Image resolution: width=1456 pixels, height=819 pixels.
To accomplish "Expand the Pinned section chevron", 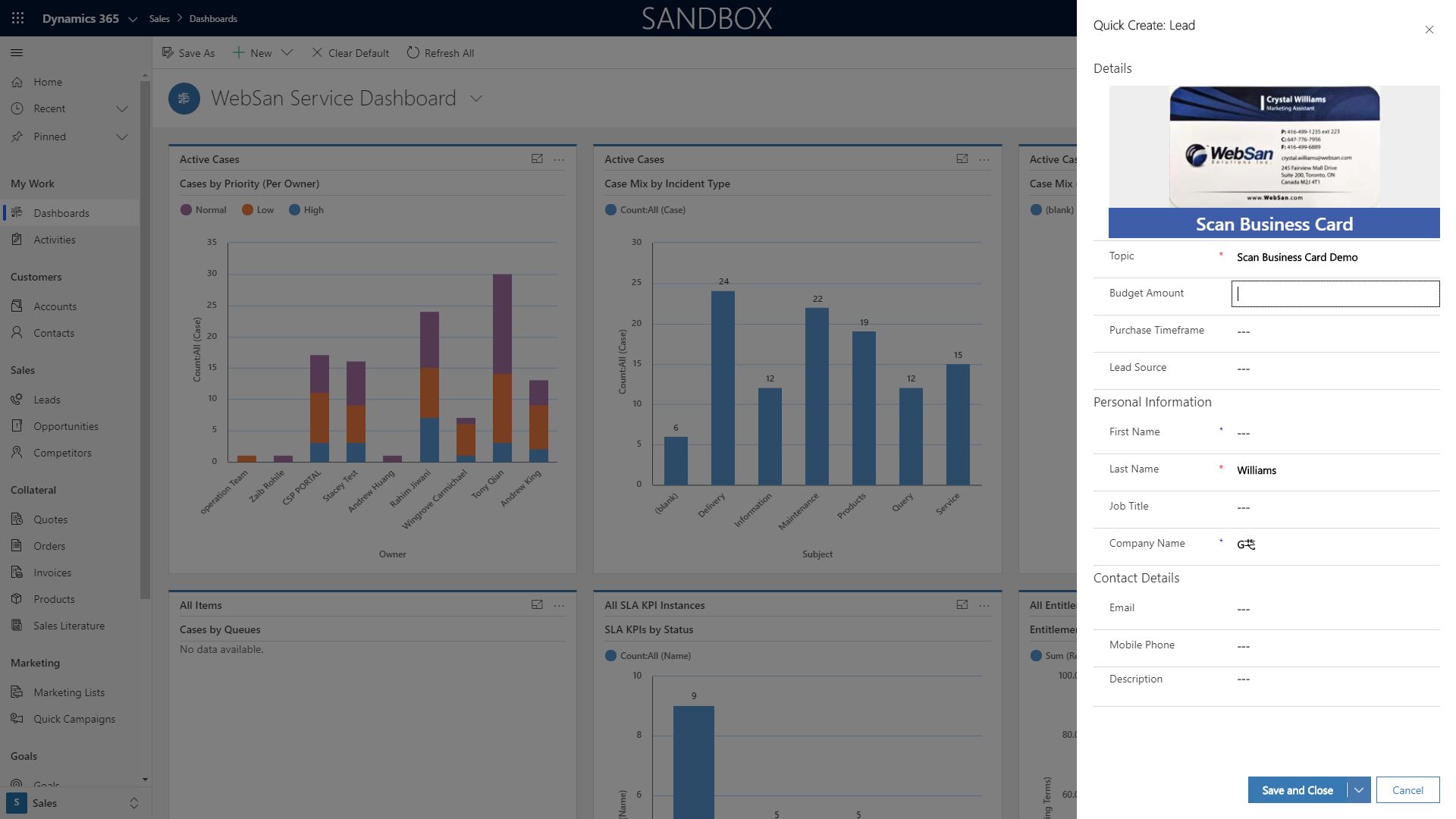I will click(x=122, y=137).
